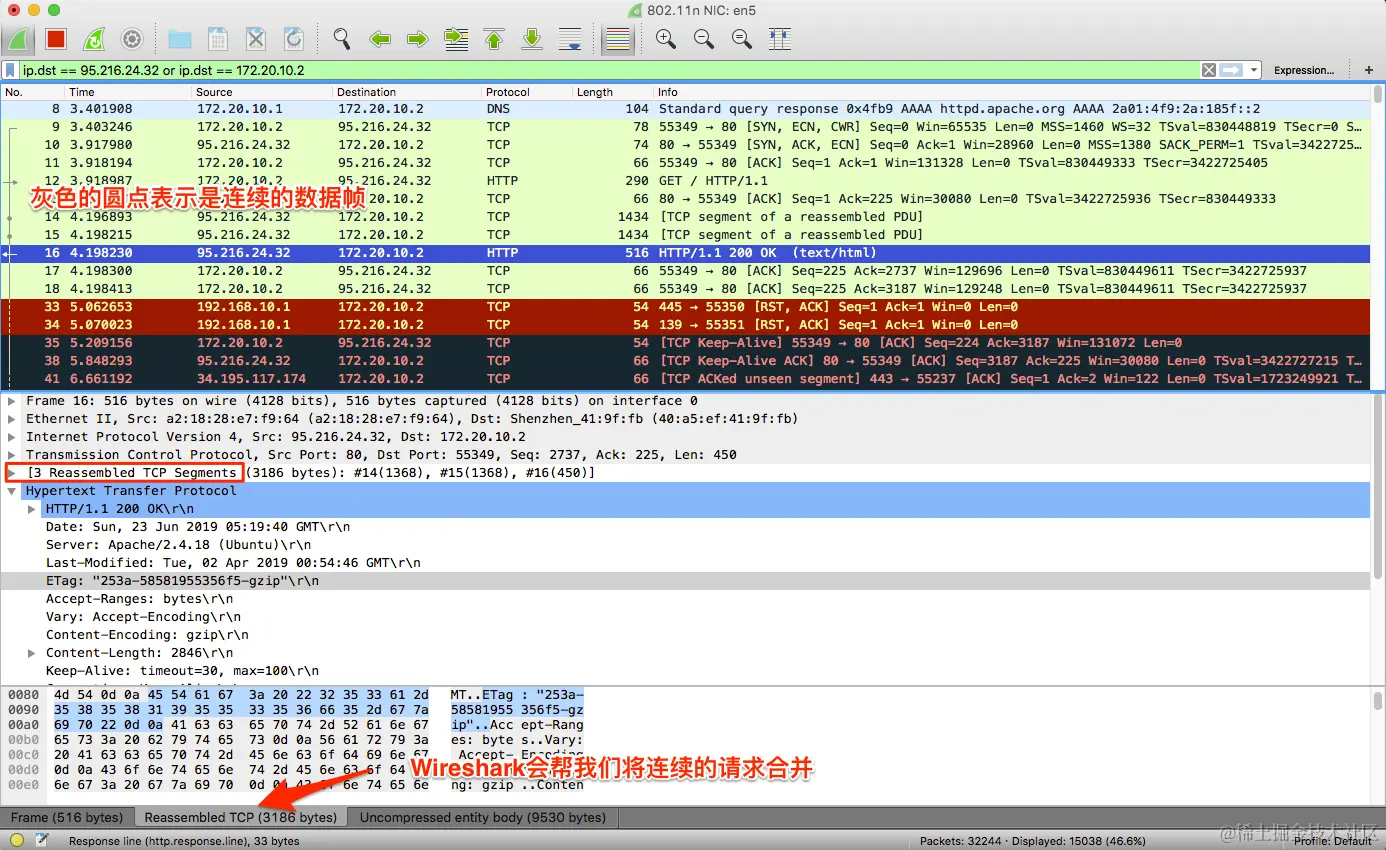
Task: Open the Expression… dialog
Action: [x=1304, y=70]
